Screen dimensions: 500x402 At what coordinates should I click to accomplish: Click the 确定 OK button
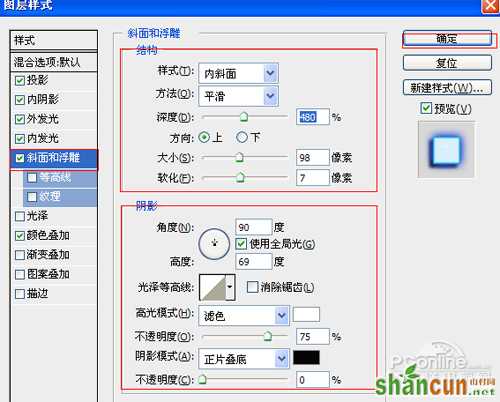tap(447, 39)
